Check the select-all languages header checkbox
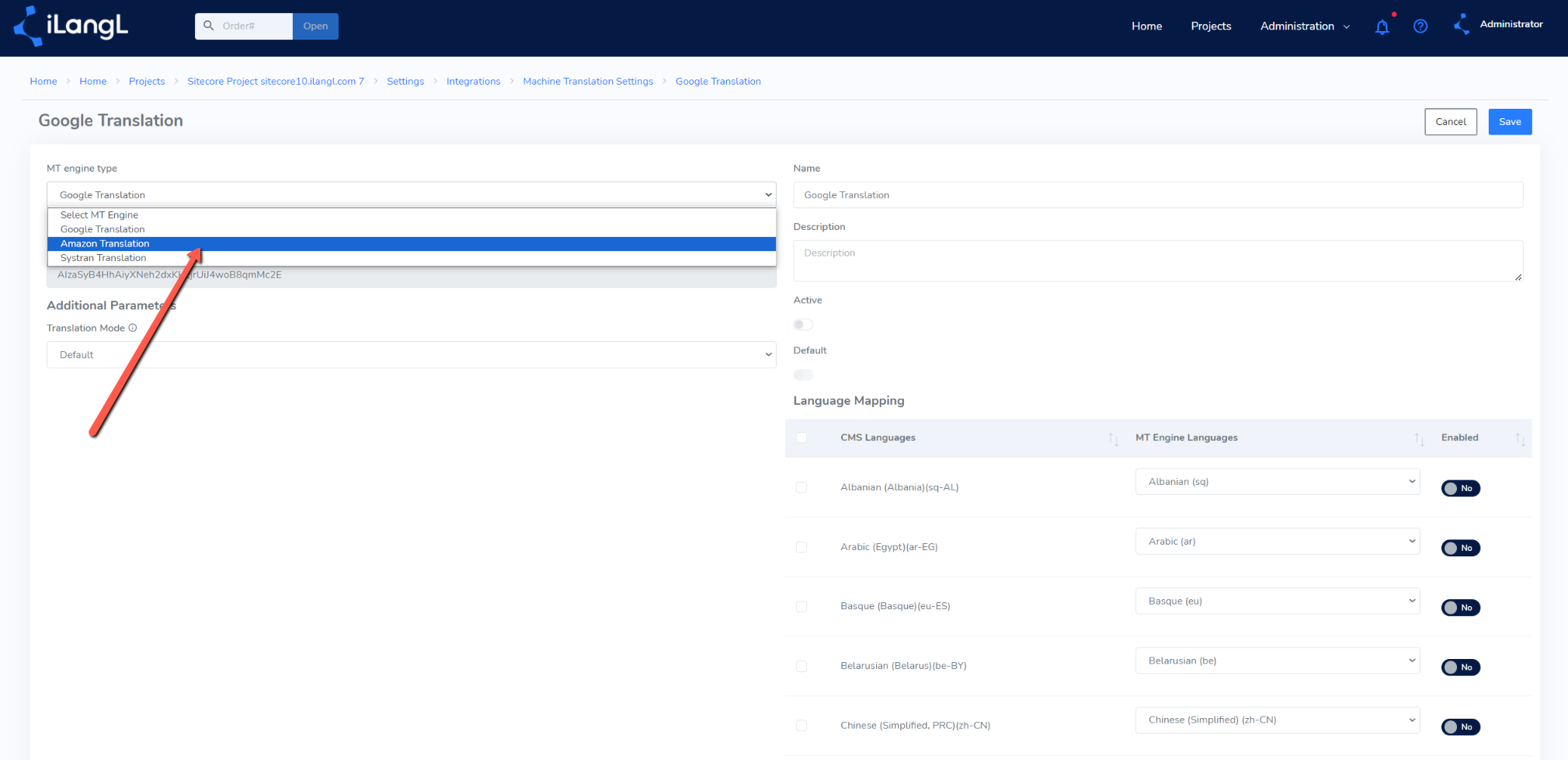This screenshot has width=1568, height=760. [801, 438]
